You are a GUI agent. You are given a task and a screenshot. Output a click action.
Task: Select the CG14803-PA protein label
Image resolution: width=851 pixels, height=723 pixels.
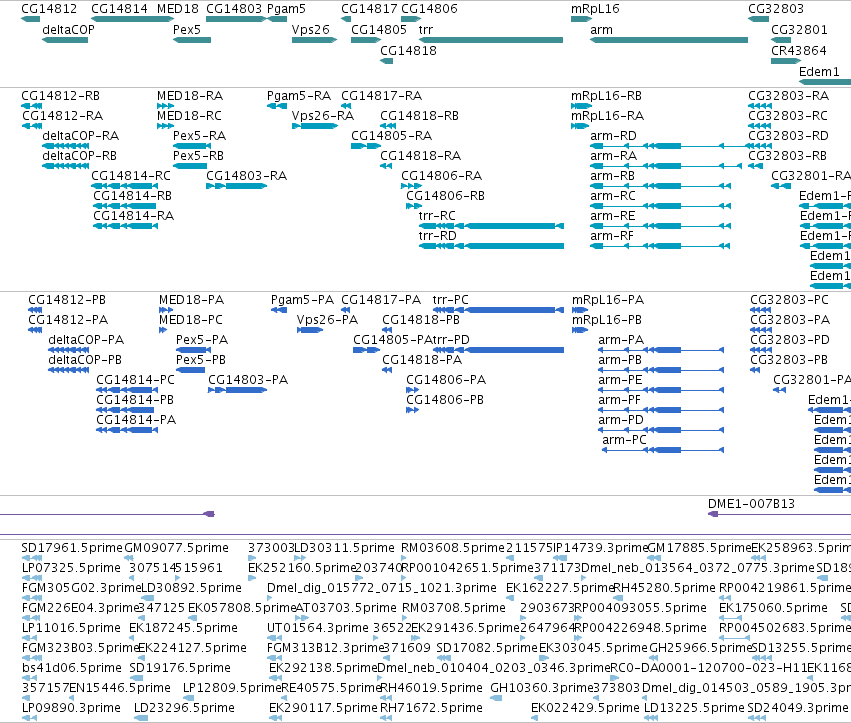coord(248,380)
